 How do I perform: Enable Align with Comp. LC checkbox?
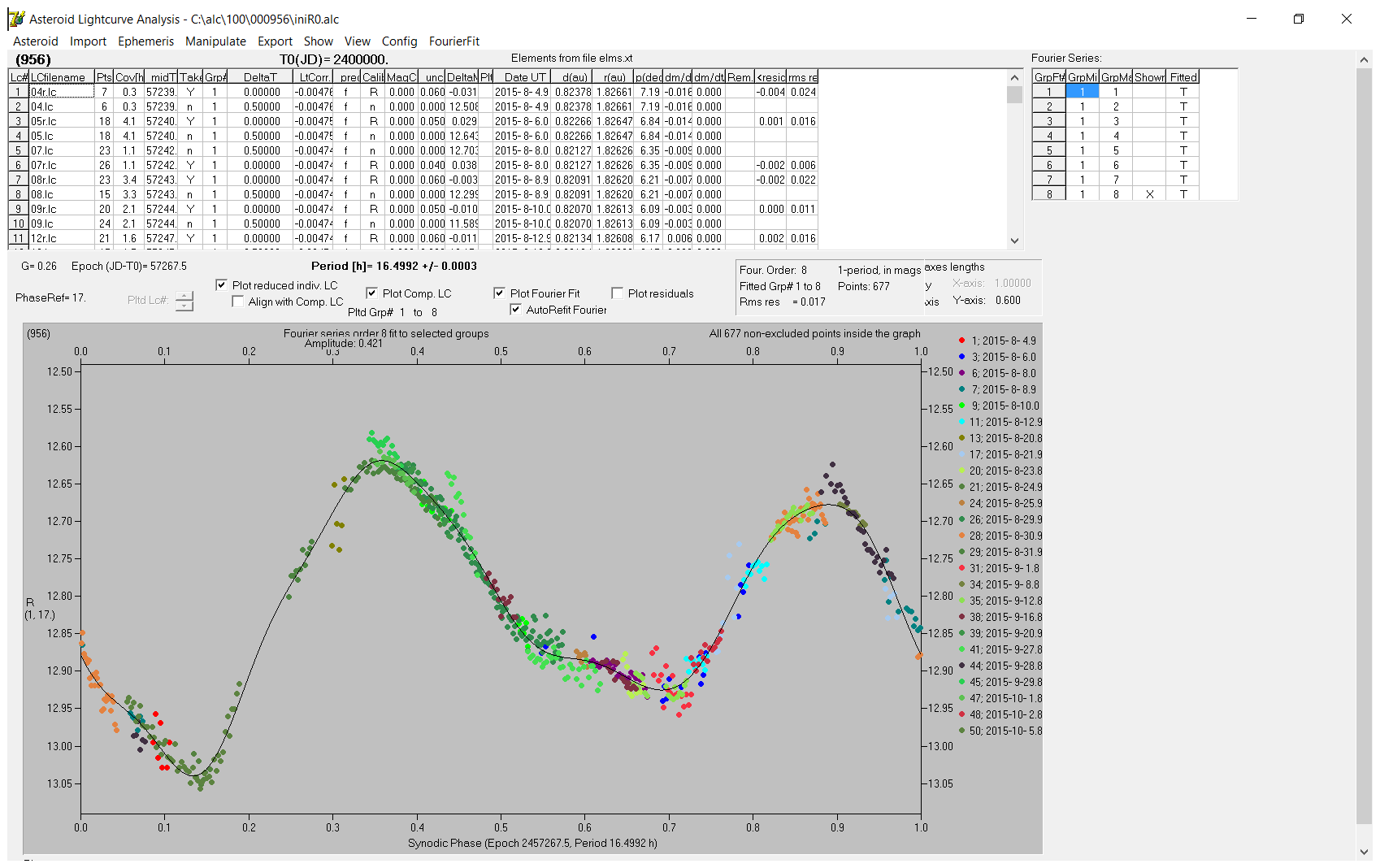238,302
